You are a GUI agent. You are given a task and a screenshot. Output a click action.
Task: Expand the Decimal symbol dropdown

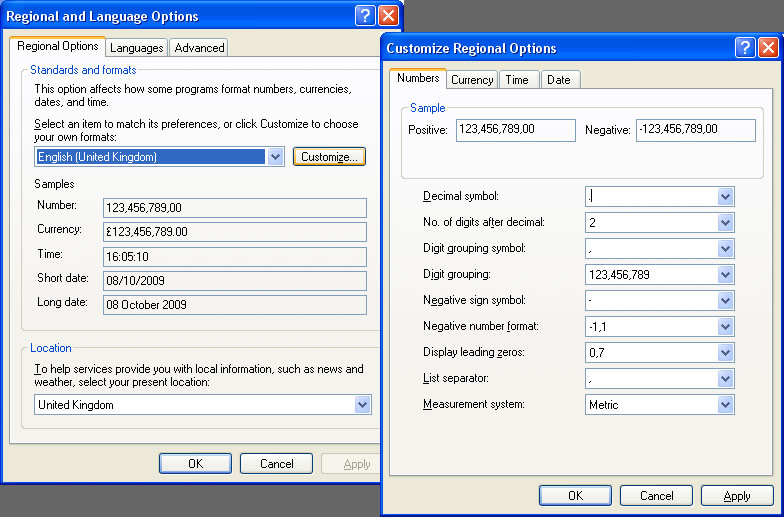726,196
